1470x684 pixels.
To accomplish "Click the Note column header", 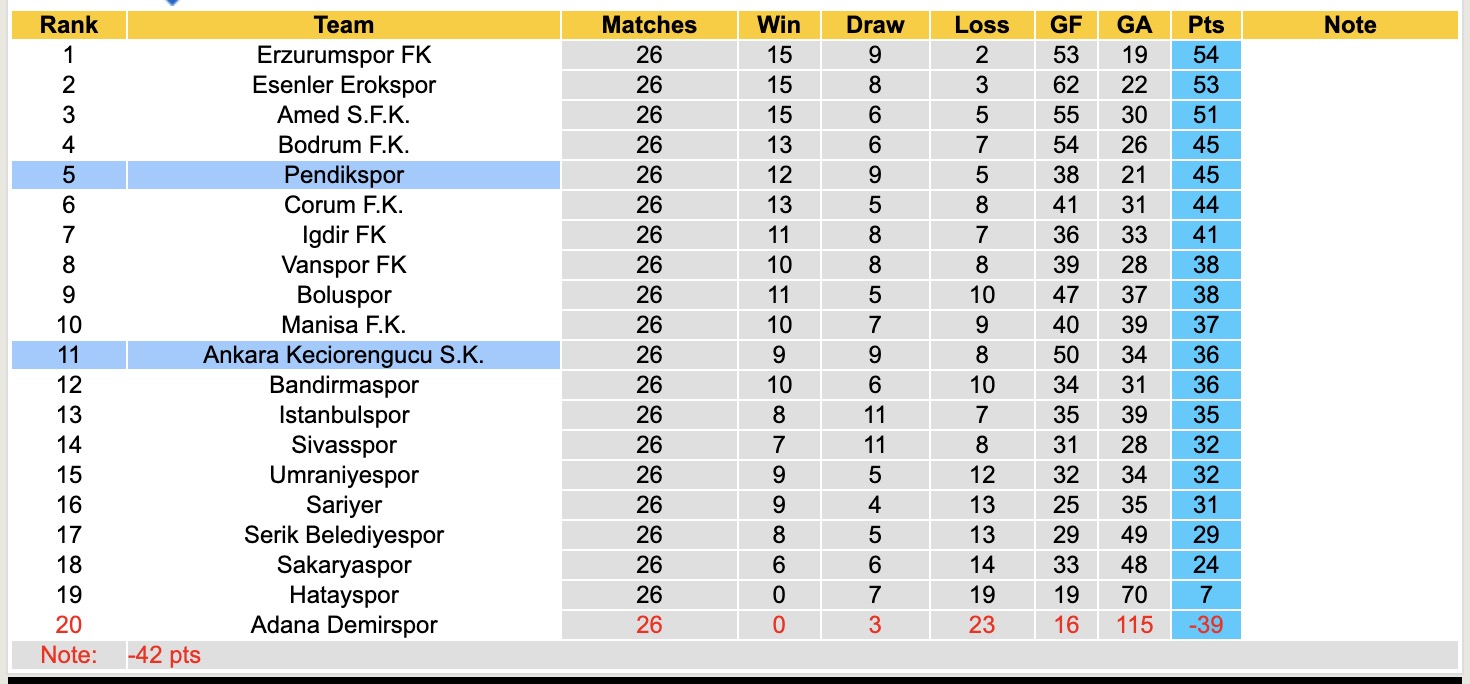I will pyautogui.click(x=1350, y=25).
